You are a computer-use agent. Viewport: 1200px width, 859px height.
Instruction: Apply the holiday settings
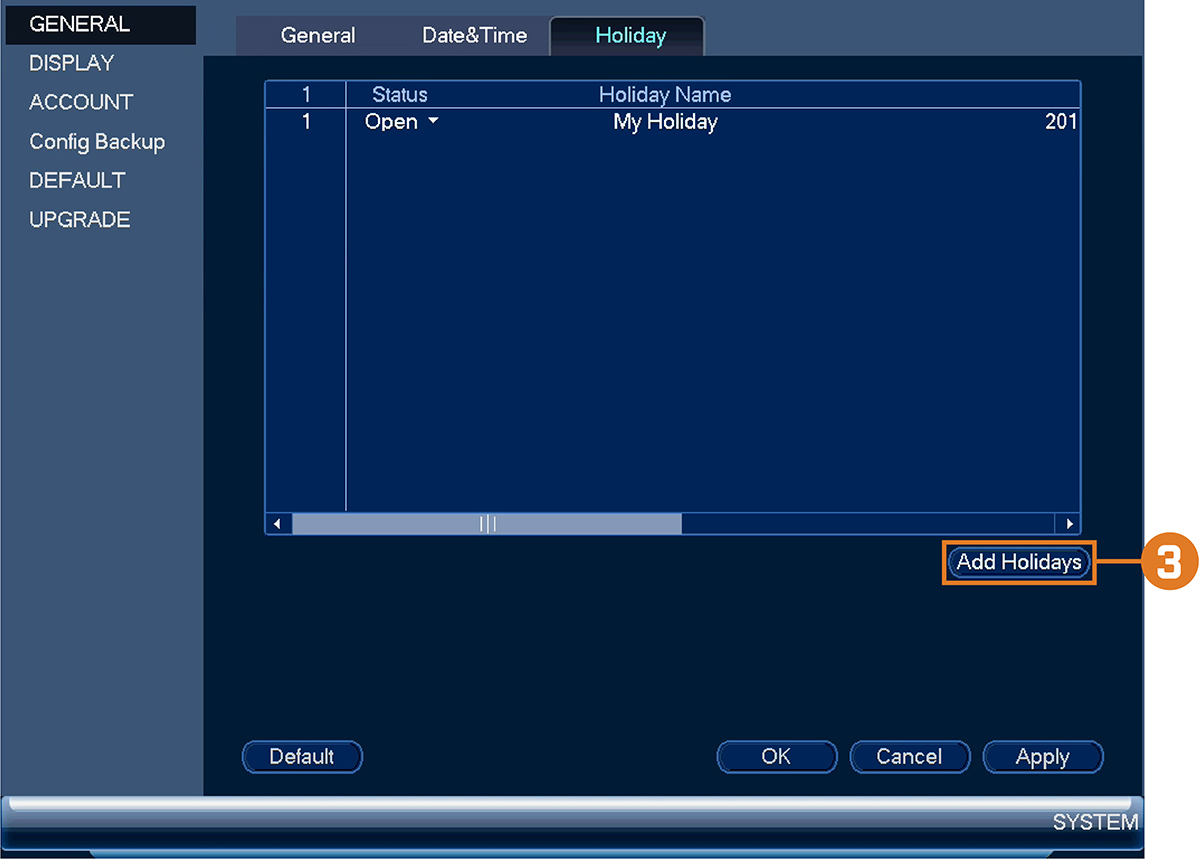(x=1043, y=757)
